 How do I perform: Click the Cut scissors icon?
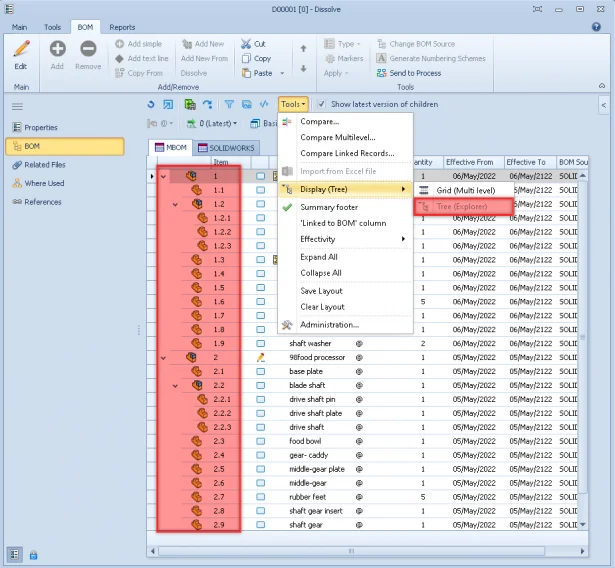[245, 44]
